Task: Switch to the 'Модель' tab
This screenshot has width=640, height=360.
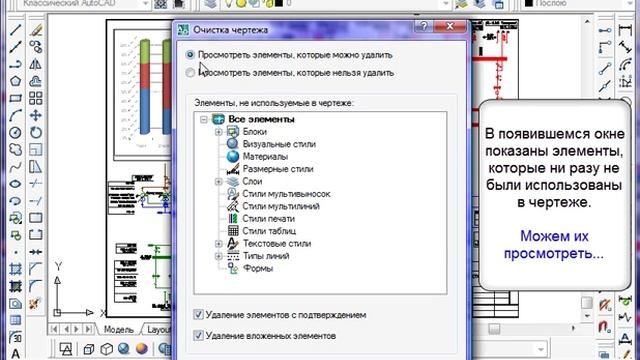Action: coord(118,329)
